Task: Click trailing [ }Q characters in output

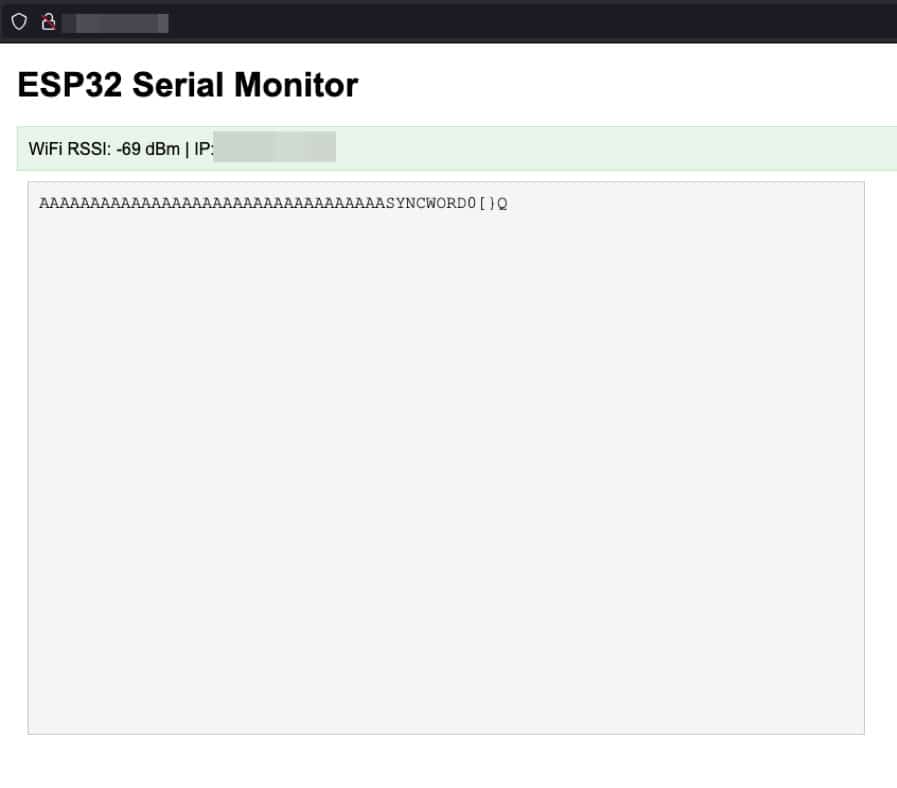Action: (x=493, y=203)
